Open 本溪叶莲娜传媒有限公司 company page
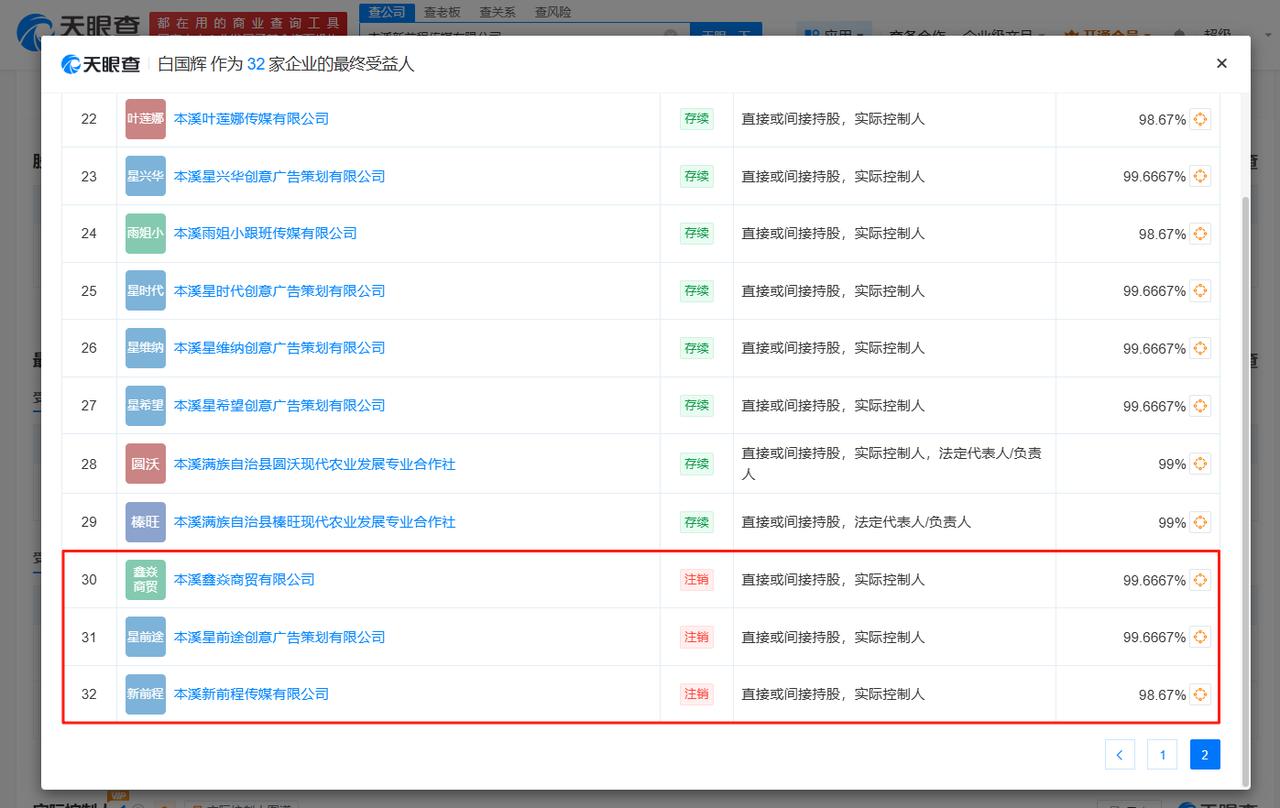Viewport: 1280px width, 808px height. [251, 119]
